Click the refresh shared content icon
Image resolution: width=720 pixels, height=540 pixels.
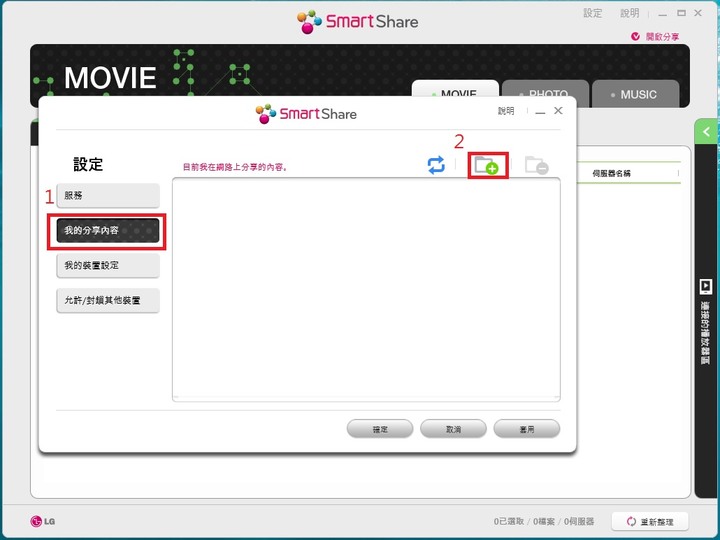click(436, 165)
